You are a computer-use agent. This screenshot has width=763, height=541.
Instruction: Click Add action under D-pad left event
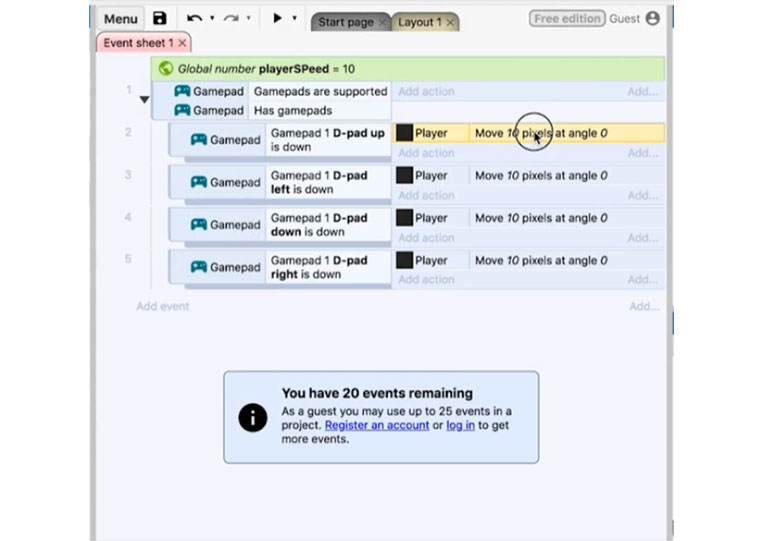point(426,195)
